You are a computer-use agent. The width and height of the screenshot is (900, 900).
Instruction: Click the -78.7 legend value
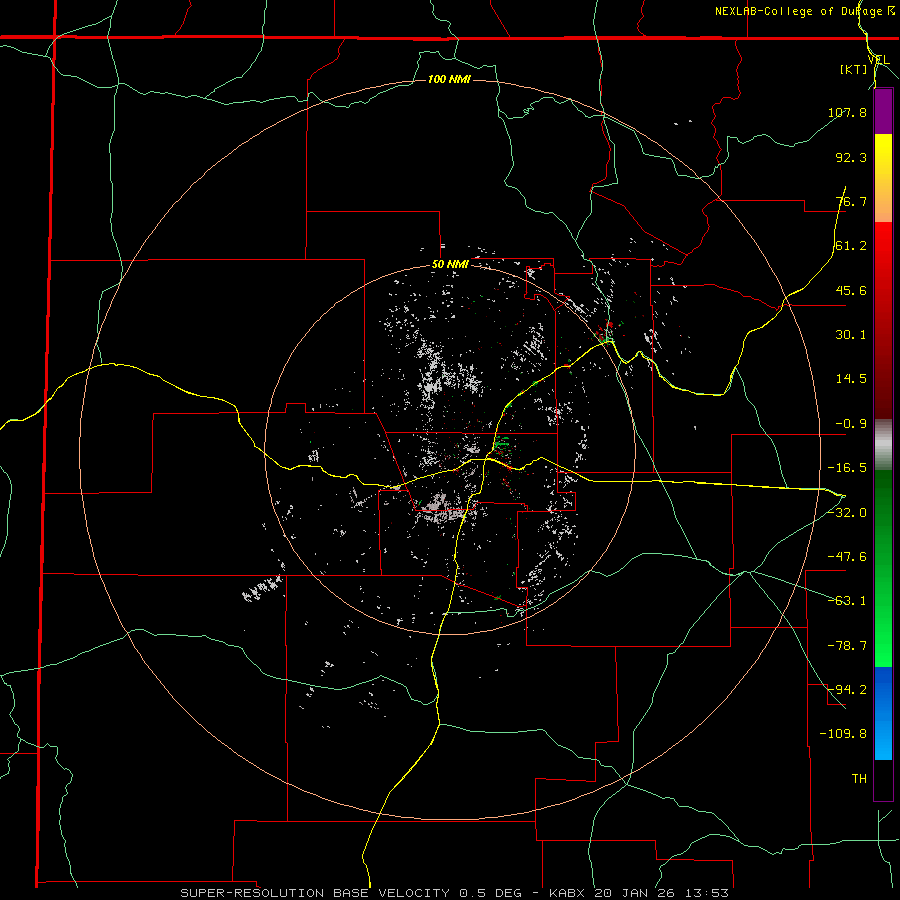click(847, 646)
